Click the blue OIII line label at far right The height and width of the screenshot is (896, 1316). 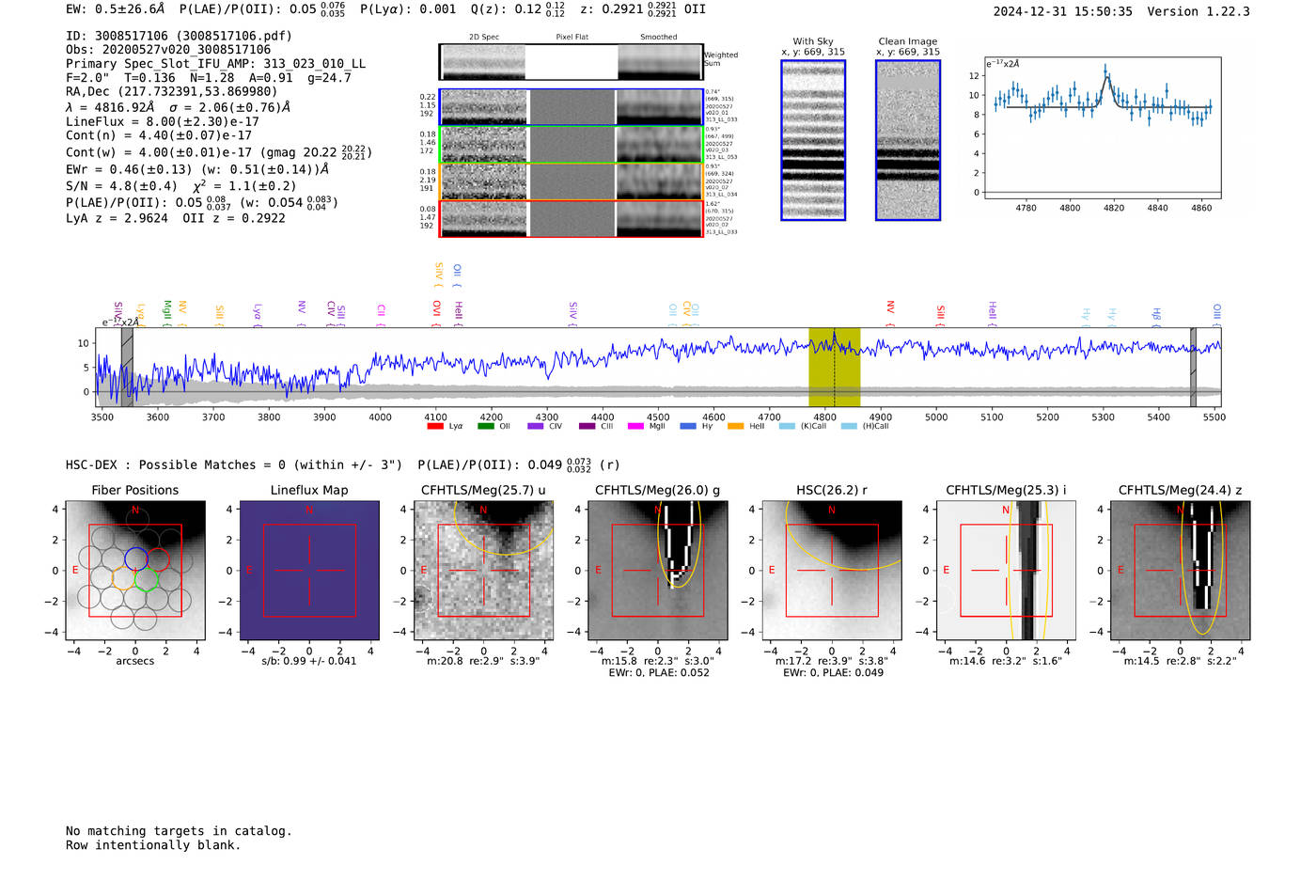(x=1216, y=314)
